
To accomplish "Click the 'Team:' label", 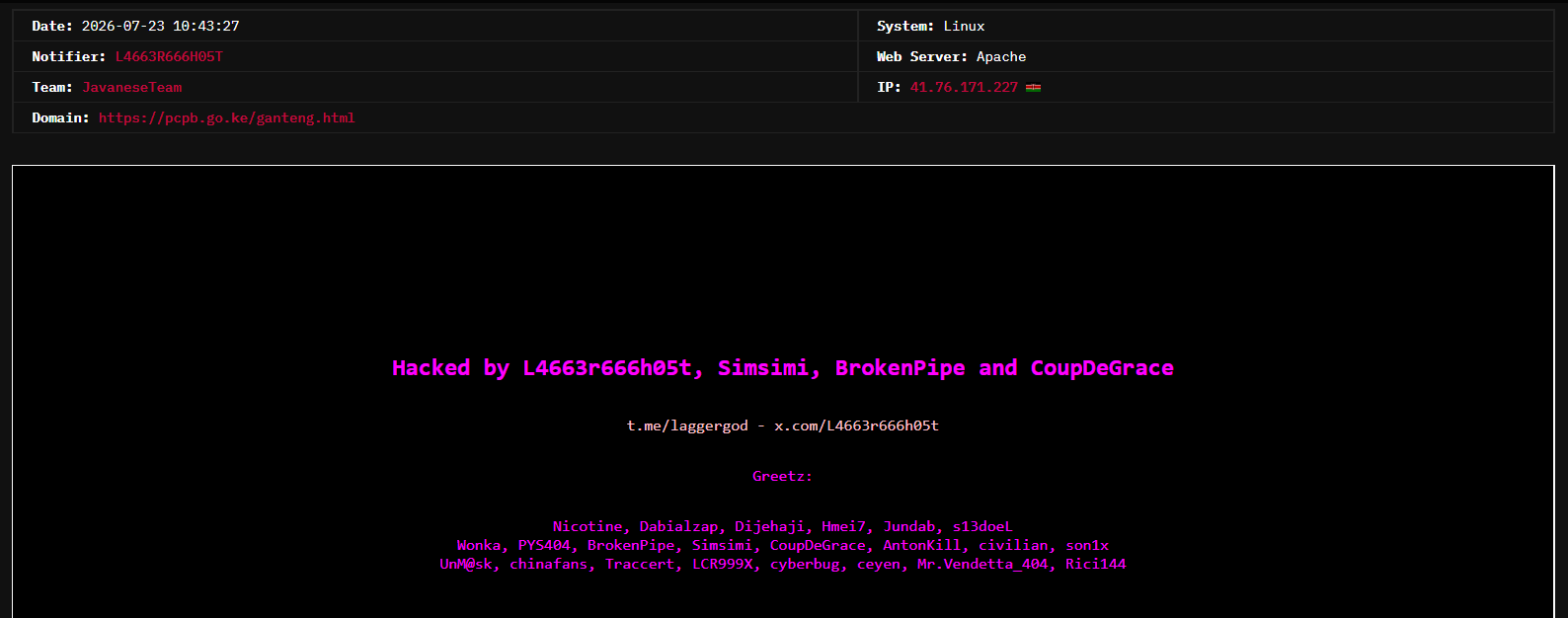I will 52,88.
